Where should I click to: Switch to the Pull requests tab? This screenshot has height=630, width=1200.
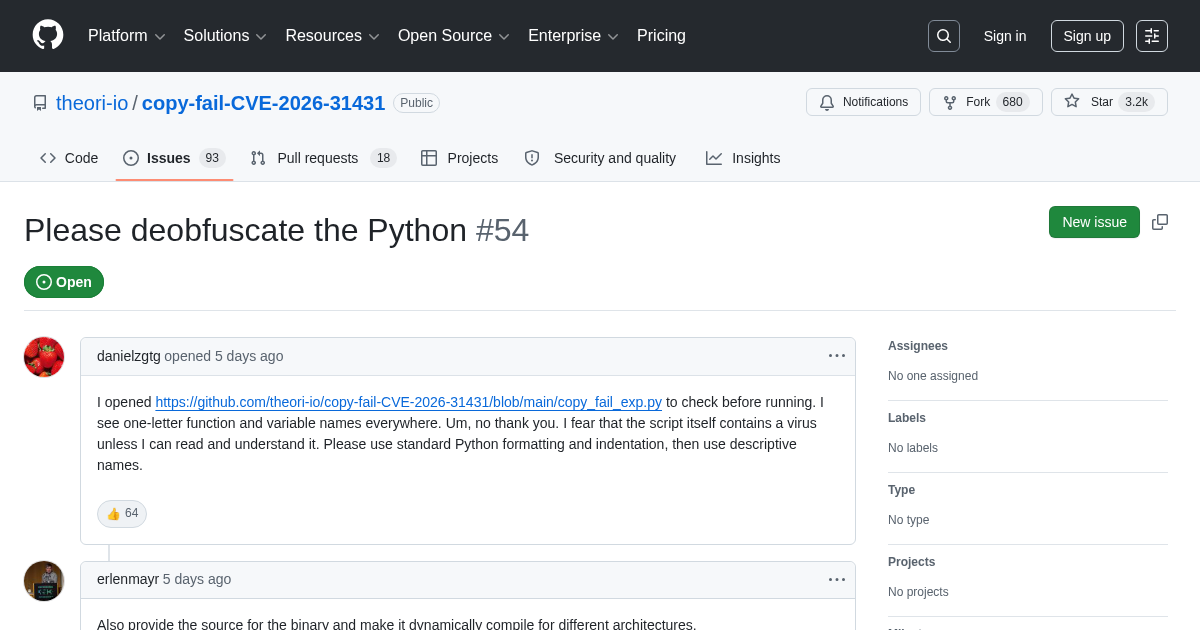point(323,158)
